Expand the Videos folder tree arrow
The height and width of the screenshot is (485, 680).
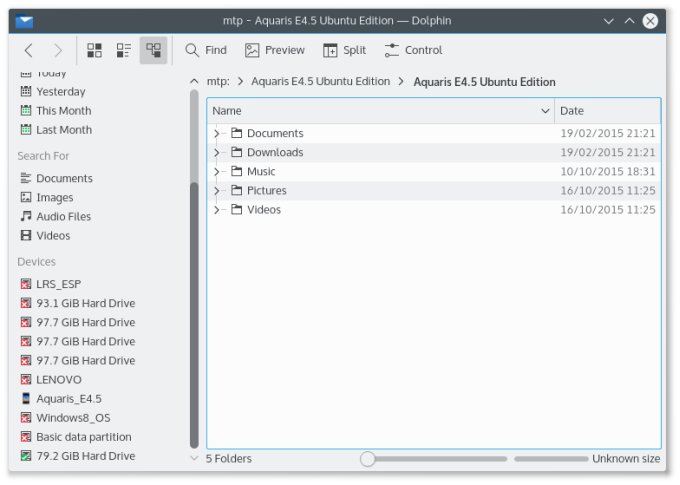pos(217,209)
